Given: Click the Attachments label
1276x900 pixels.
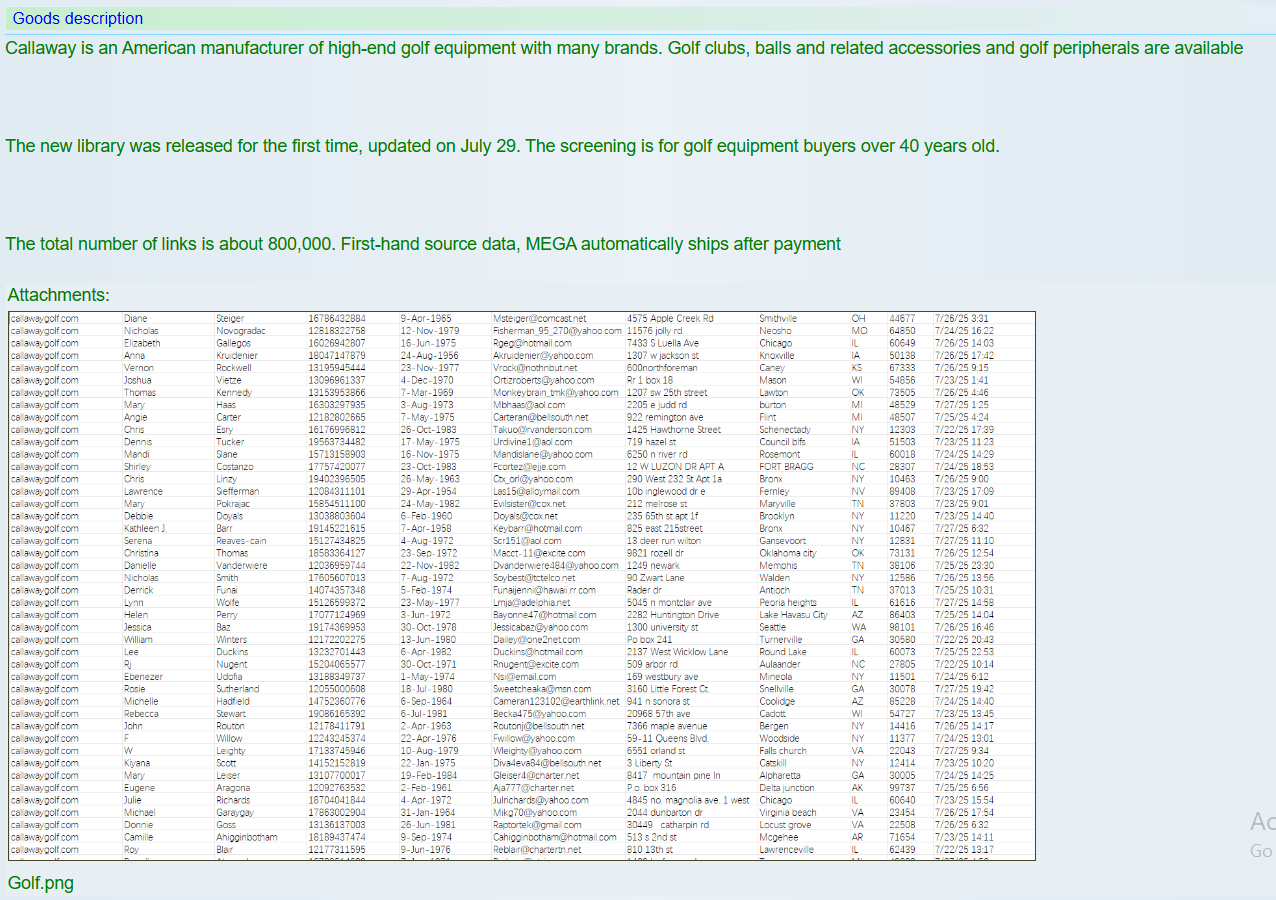Looking at the screenshot, I should [58, 295].
